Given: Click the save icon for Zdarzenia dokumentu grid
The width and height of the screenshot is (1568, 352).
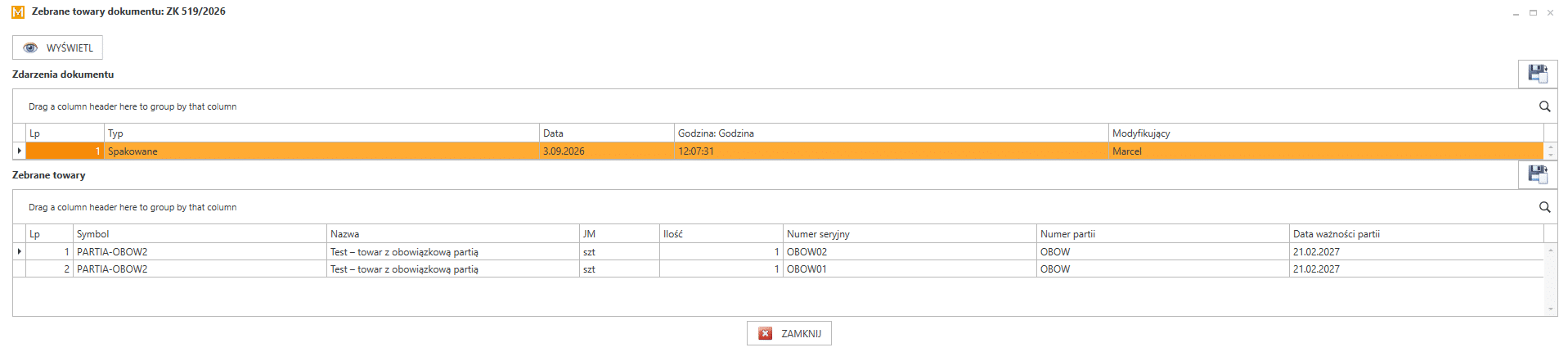Looking at the screenshot, I should click(1538, 74).
